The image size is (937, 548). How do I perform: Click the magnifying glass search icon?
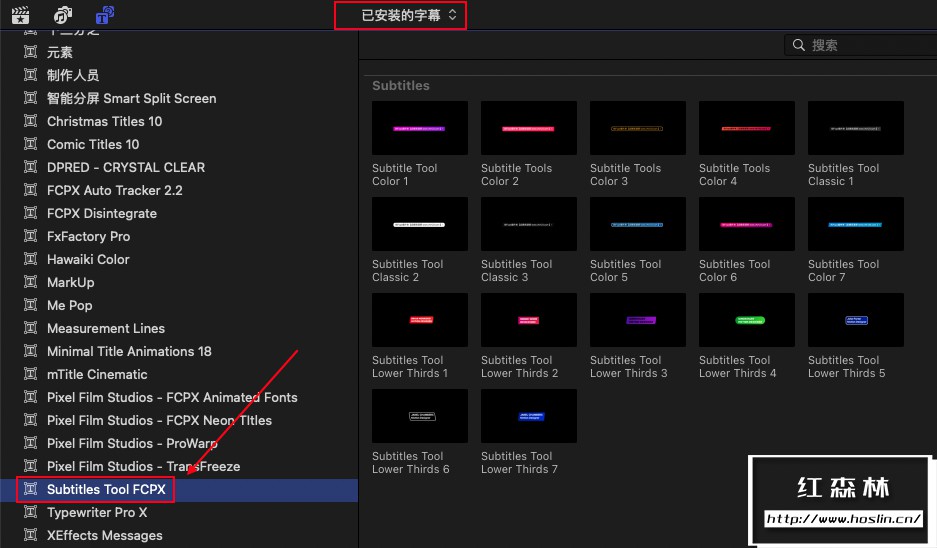click(798, 45)
